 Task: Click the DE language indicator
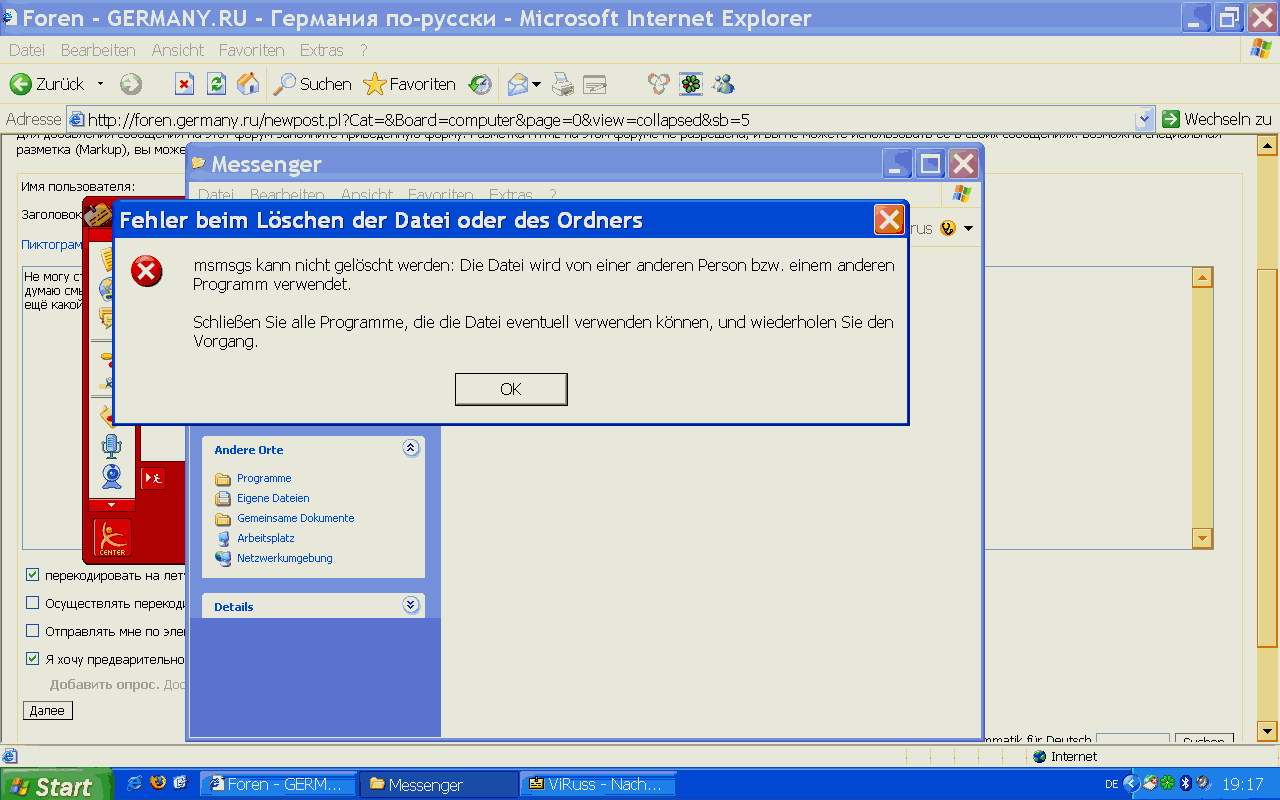[x=1112, y=785]
